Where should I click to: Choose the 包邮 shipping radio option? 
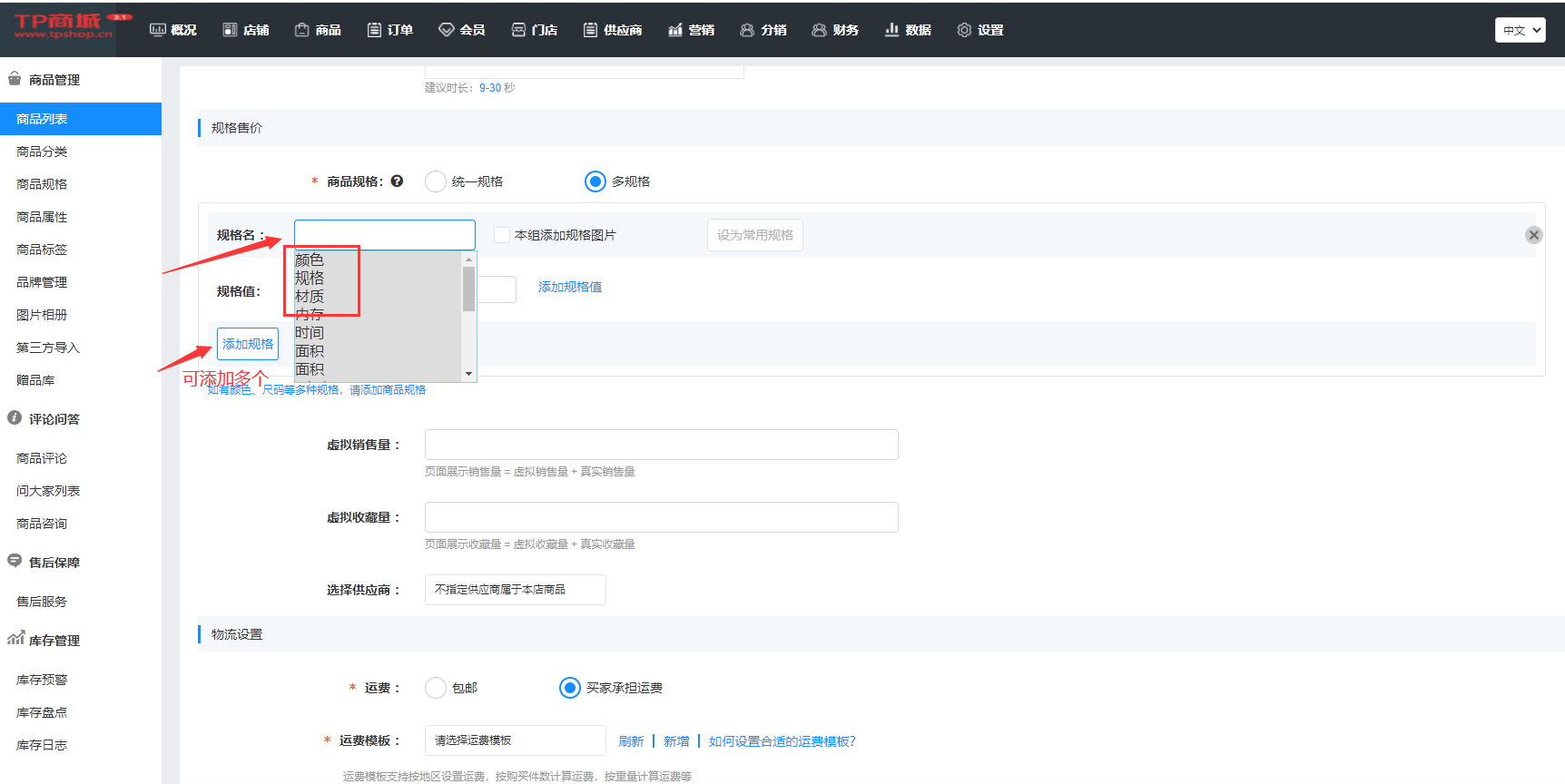point(436,688)
